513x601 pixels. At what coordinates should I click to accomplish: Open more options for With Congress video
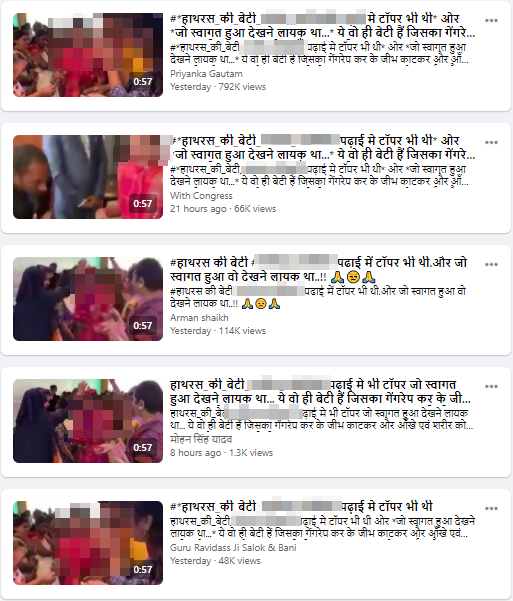[491, 142]
